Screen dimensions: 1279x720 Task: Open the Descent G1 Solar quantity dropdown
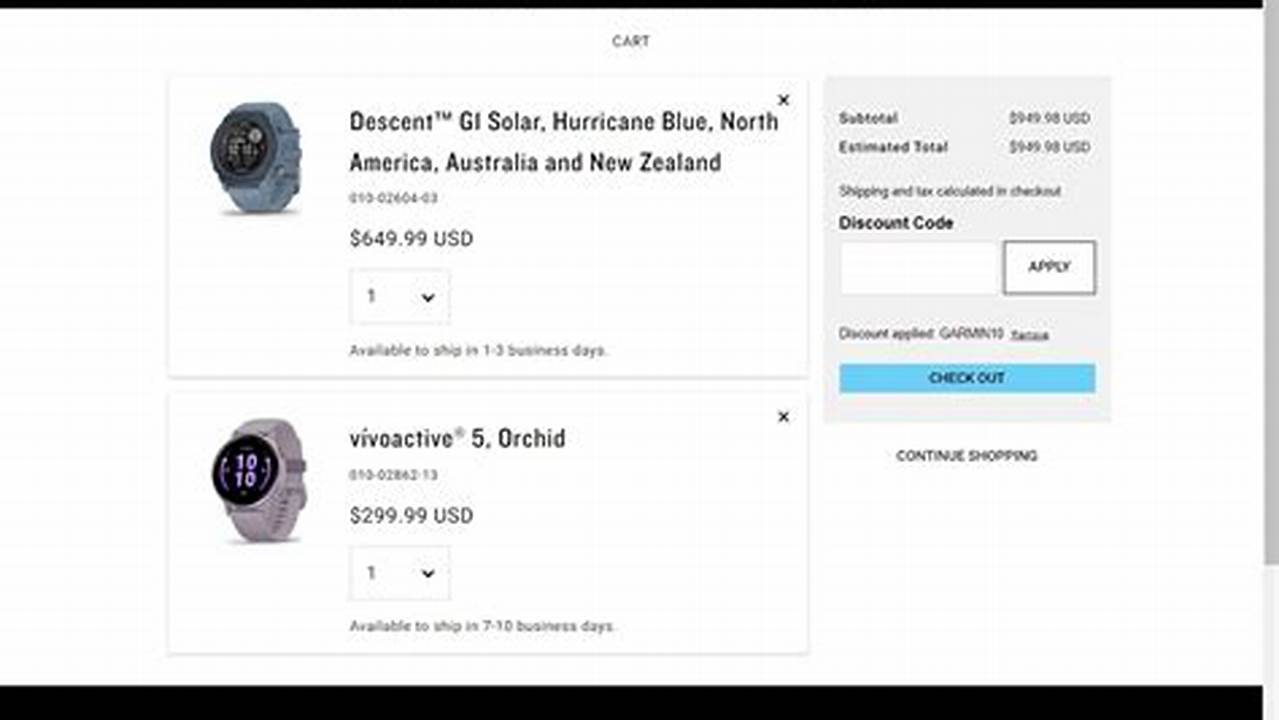[399, 297]
